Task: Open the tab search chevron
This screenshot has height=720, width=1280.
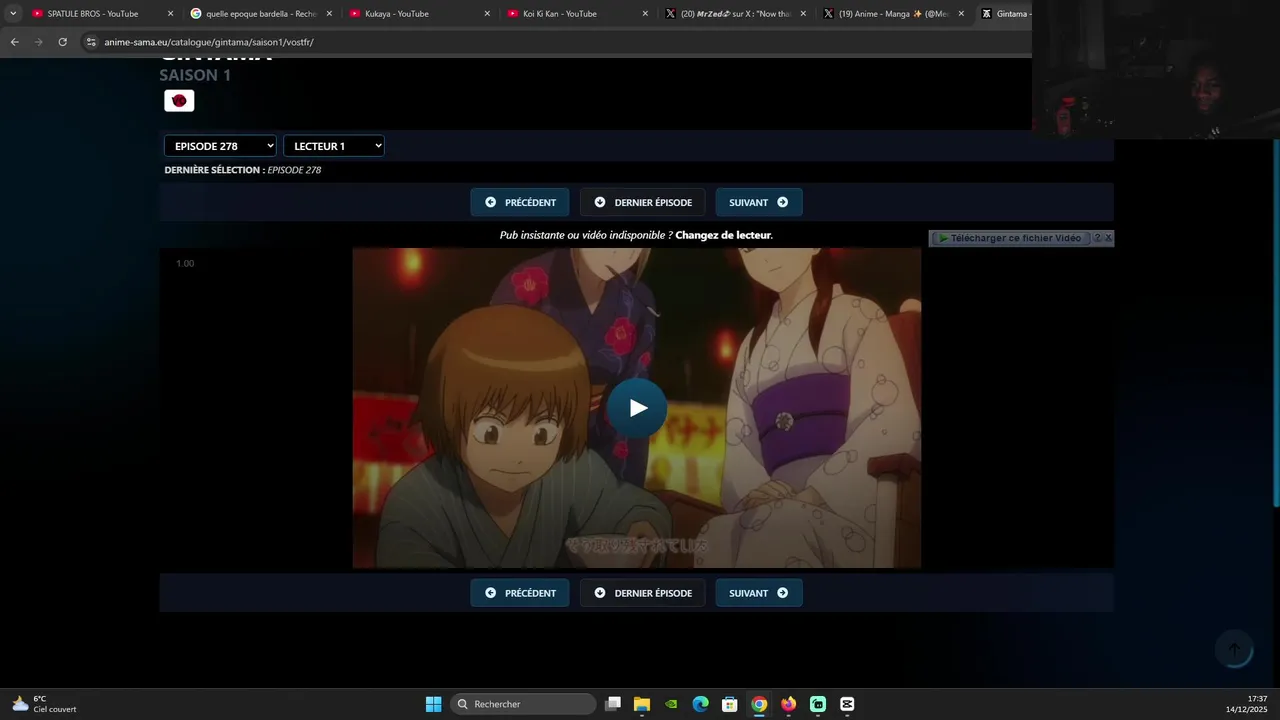Action: pos(13,14)
